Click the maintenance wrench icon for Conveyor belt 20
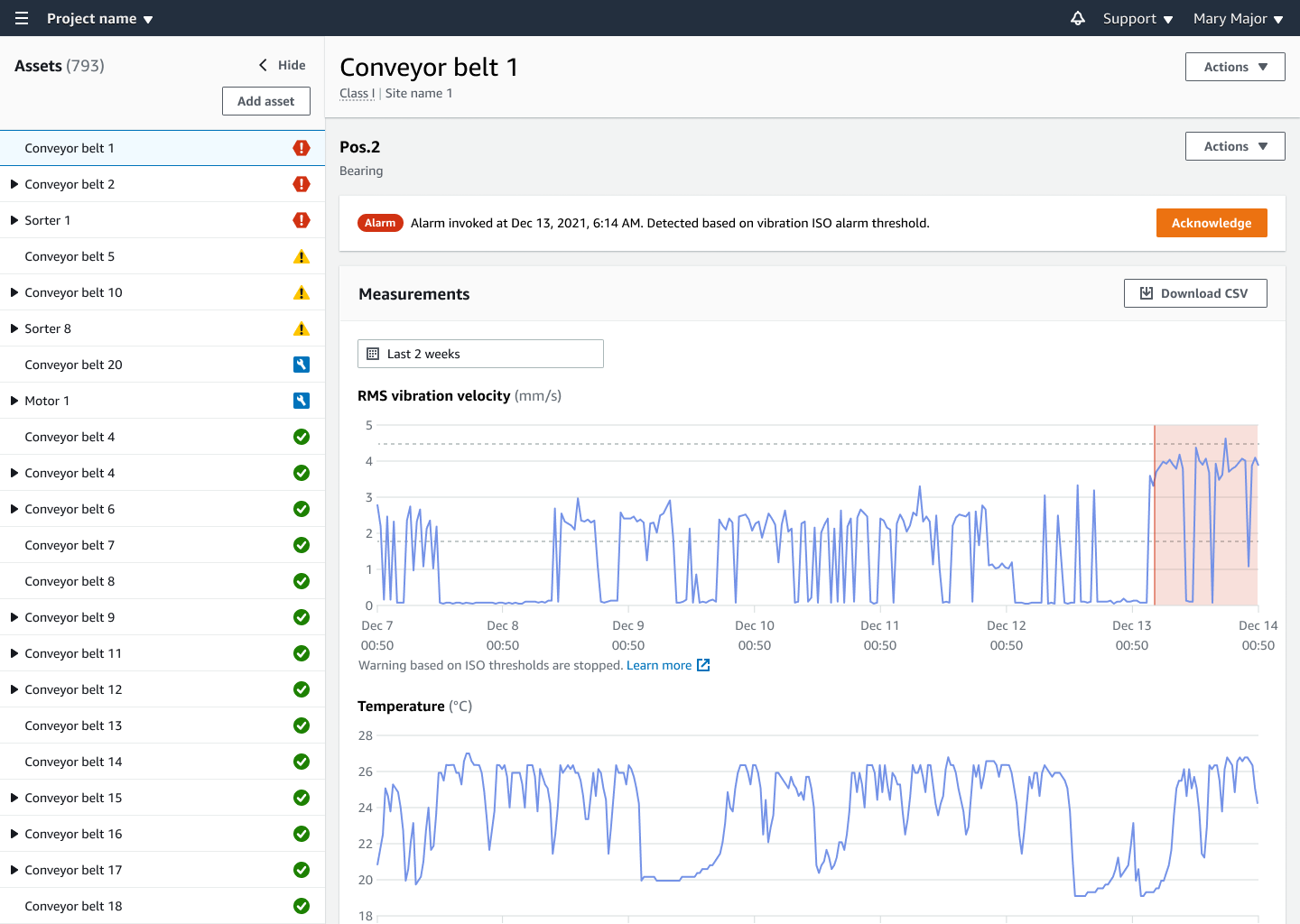 click(302, 364)
